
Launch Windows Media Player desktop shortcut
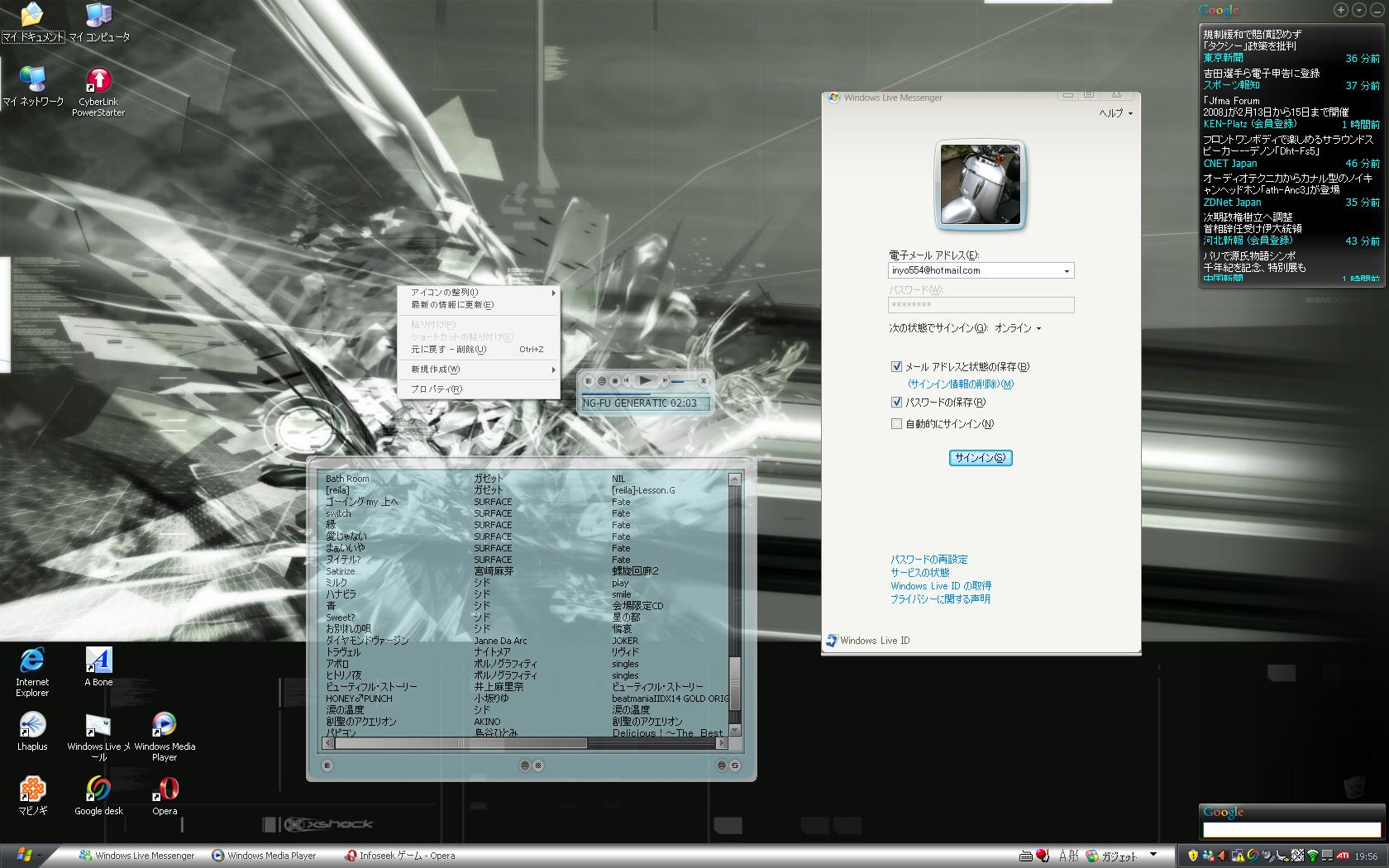click(165, 737)
